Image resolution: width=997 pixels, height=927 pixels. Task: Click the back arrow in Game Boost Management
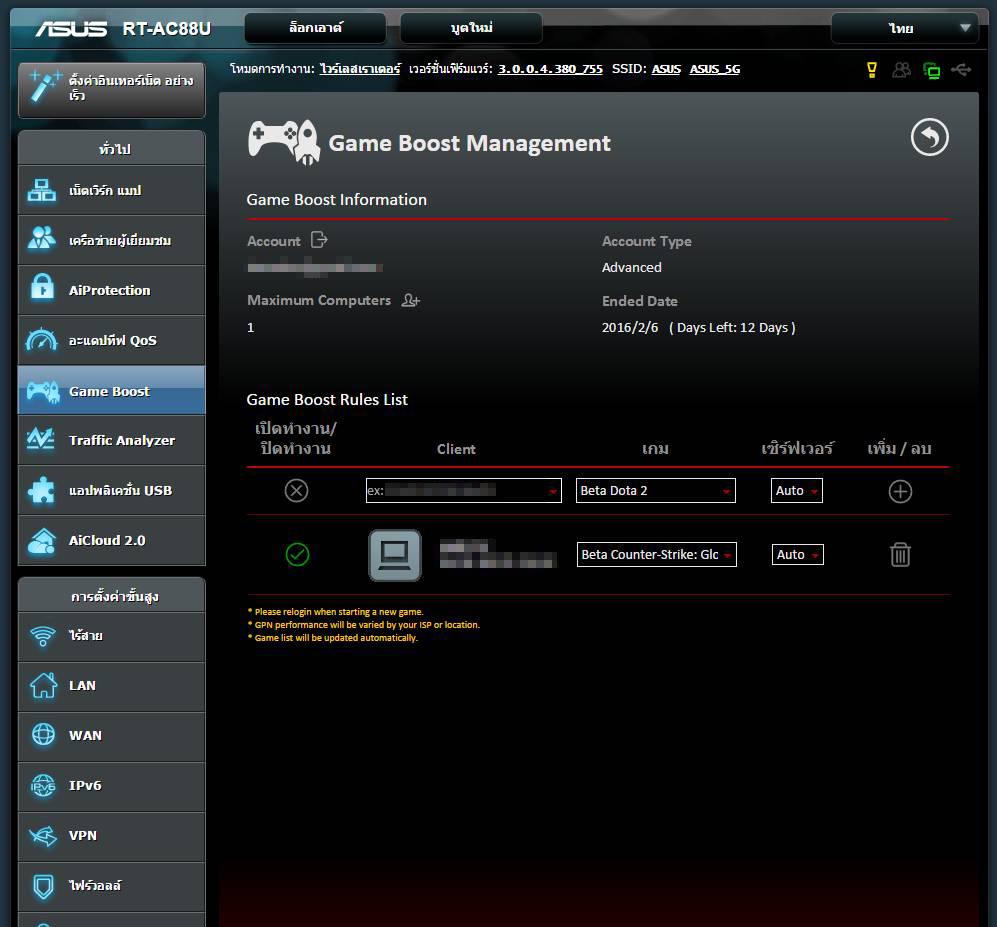[x=929, y=137]
